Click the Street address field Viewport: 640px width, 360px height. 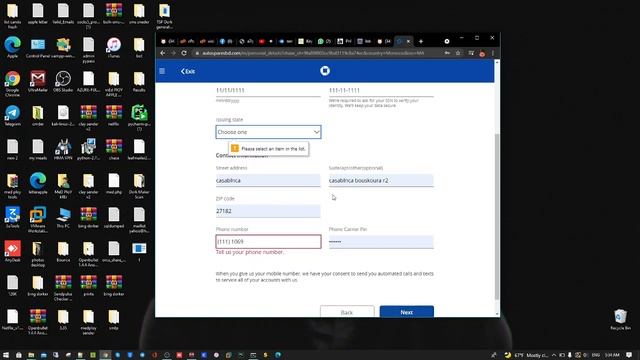point(268,180)
